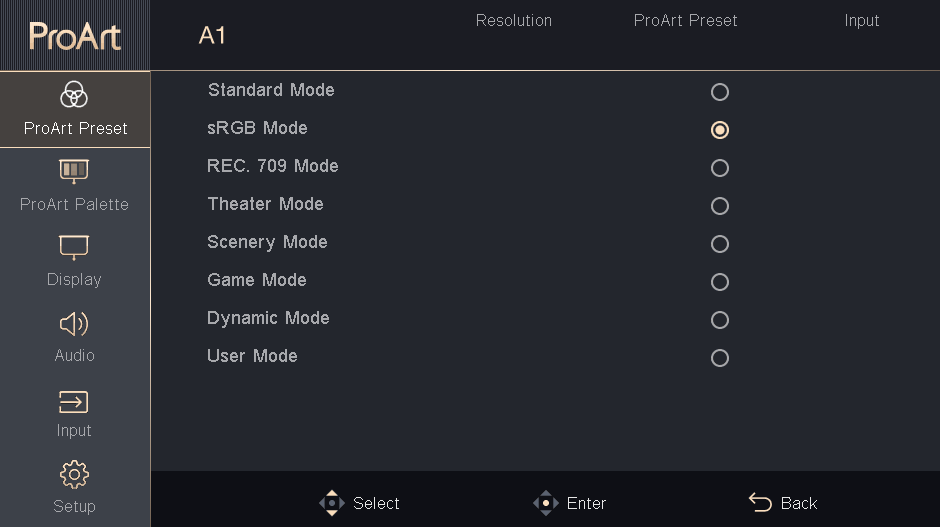This screenshot has width=940, height=527.
Task: Select the Standard Mode radio button
Action: click(720, 92)
